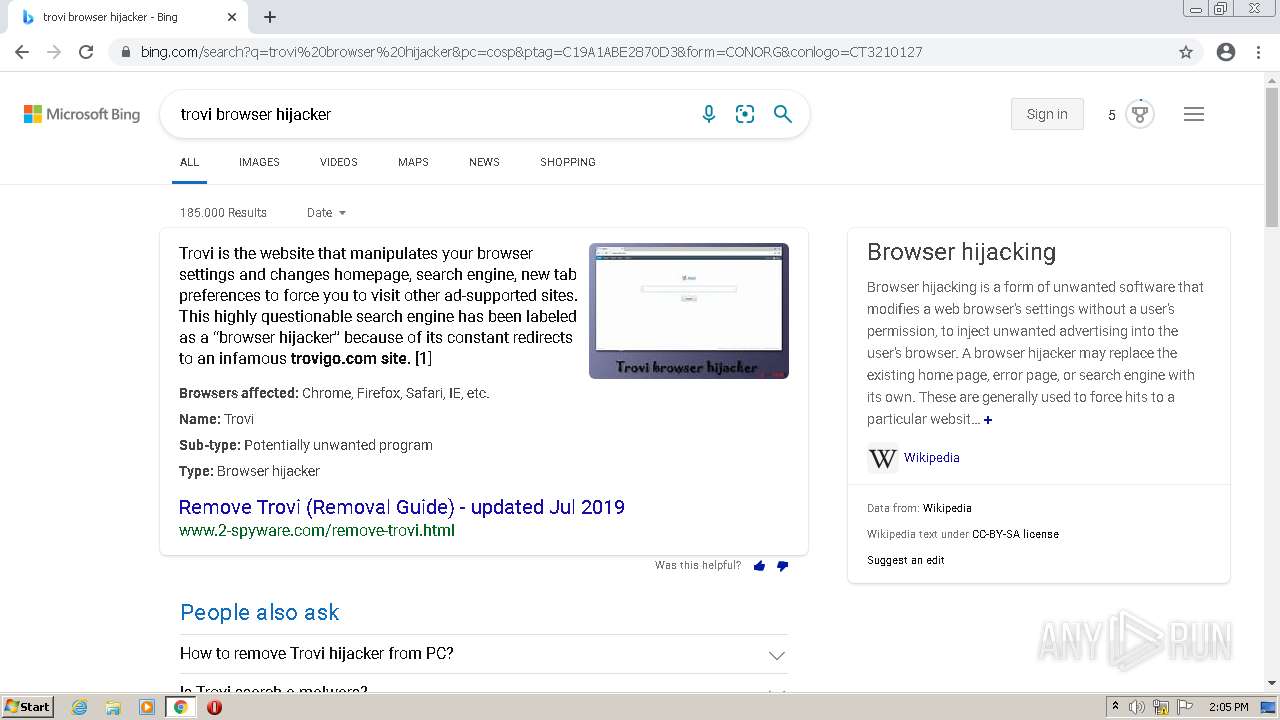Open a new browser tab
Image resolution: width=1280 pixels, height=720 pixels.
click(x=270, y=17)
